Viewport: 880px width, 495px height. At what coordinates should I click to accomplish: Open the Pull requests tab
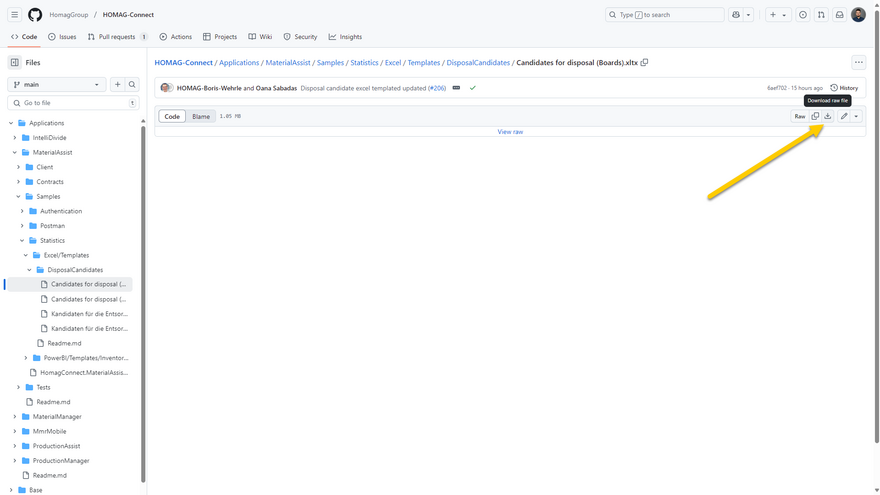coord(117,36)
